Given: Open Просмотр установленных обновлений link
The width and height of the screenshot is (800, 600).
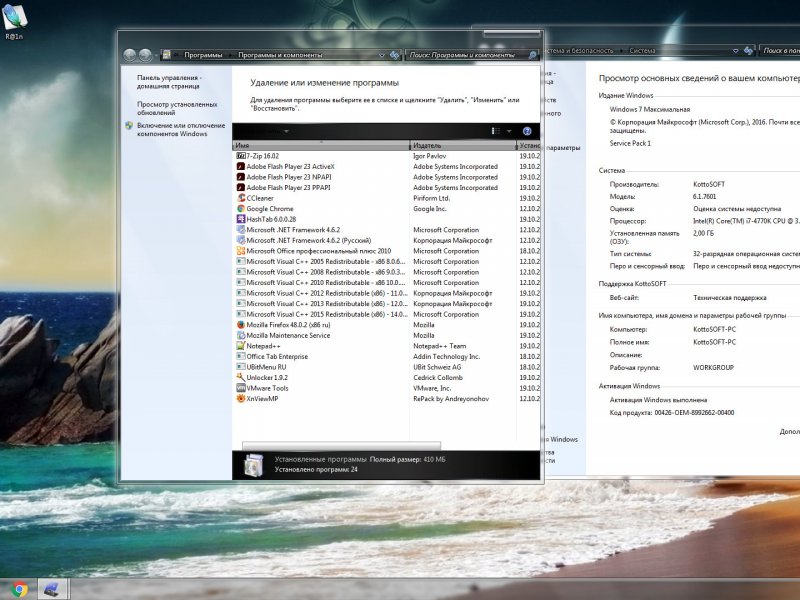Looking at the screenshot, I should (x=177, y=108).
